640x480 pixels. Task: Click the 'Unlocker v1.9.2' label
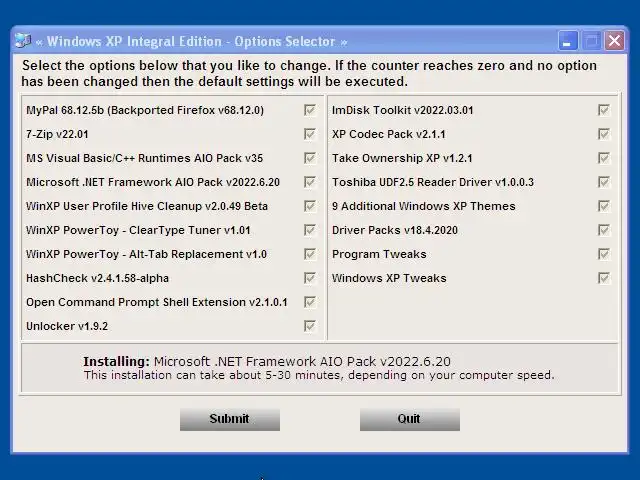click(x=67, y=327)
